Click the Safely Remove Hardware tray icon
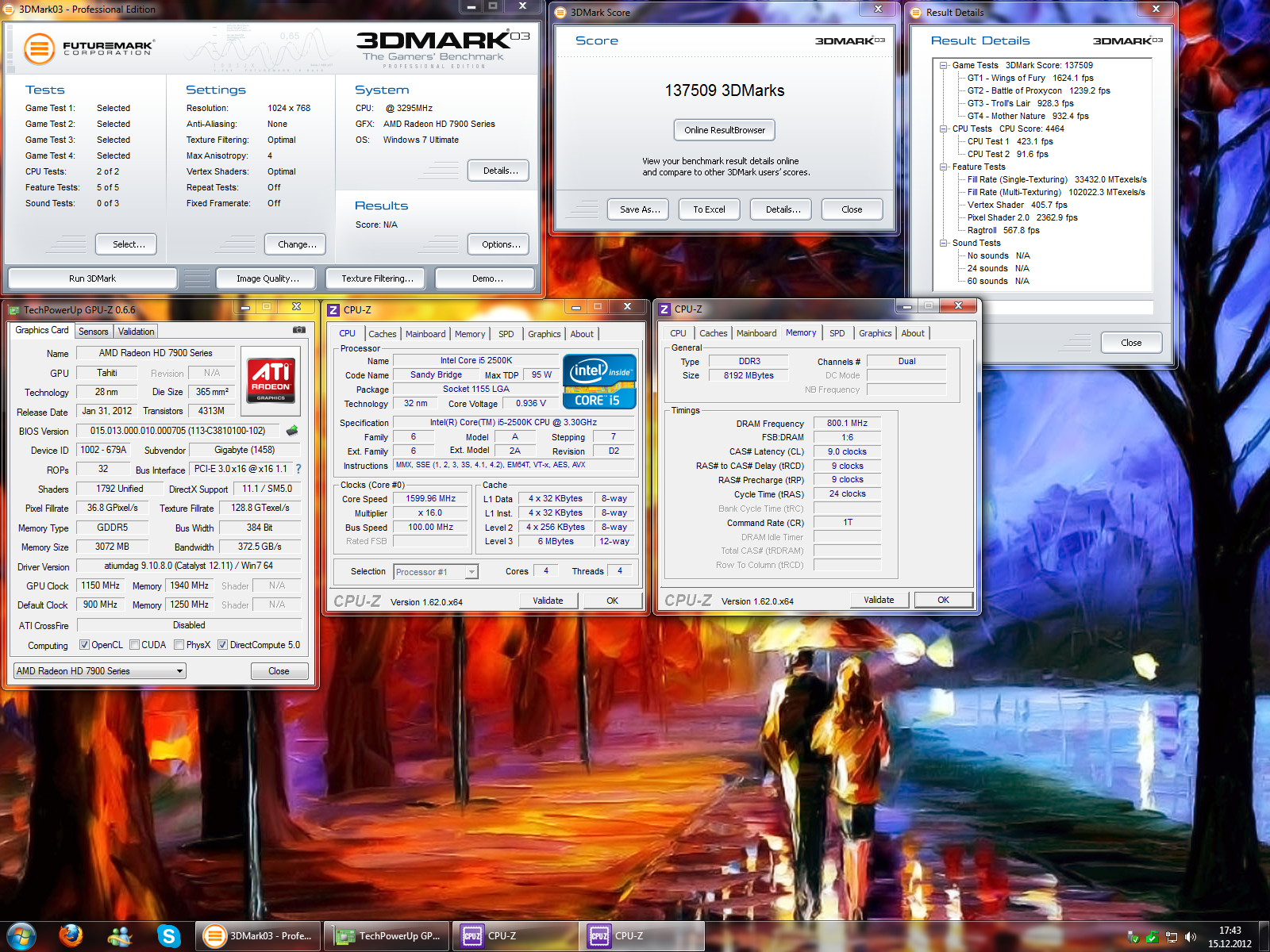 [1133, 937]
